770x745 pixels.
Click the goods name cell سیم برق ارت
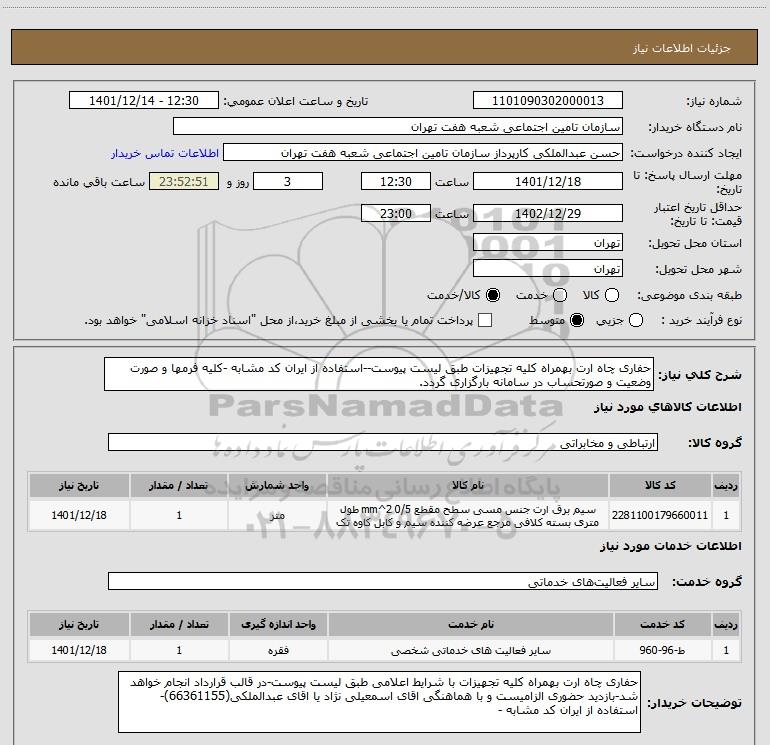(x=468, y=515)
